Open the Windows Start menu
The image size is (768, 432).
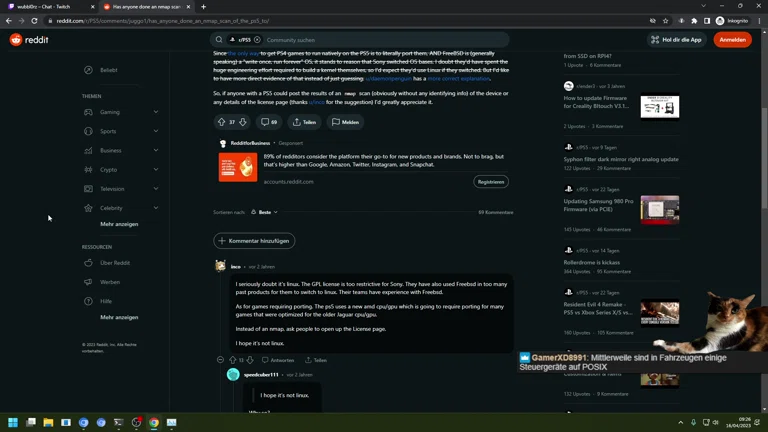14,423
